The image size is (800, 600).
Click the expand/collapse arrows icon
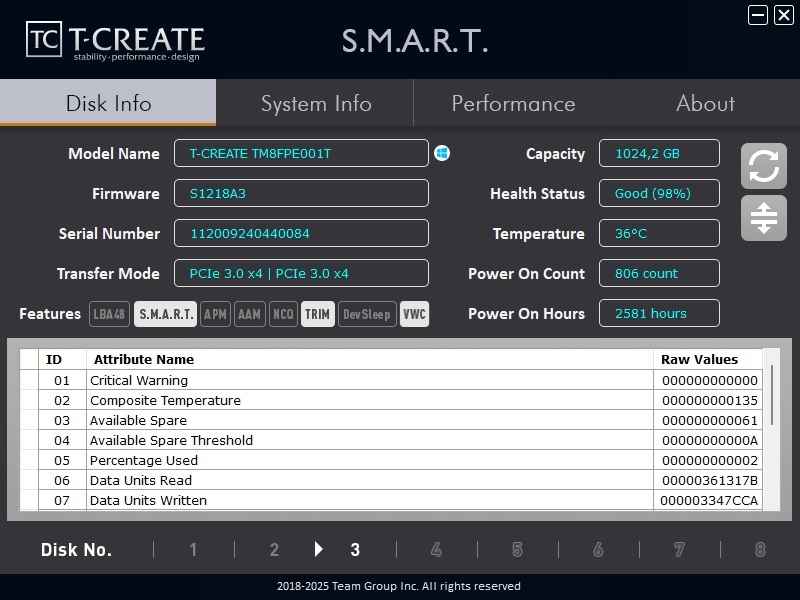tap(763, 218)
